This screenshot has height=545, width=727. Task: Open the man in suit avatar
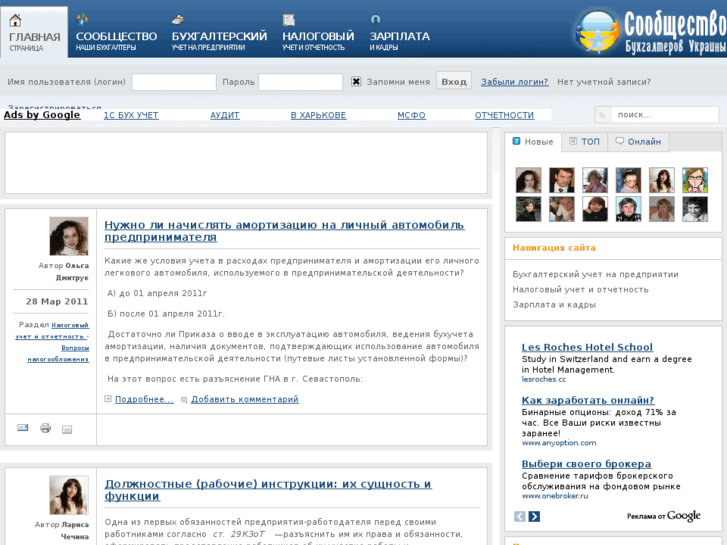pyautogui.click(x=561, y=180)
